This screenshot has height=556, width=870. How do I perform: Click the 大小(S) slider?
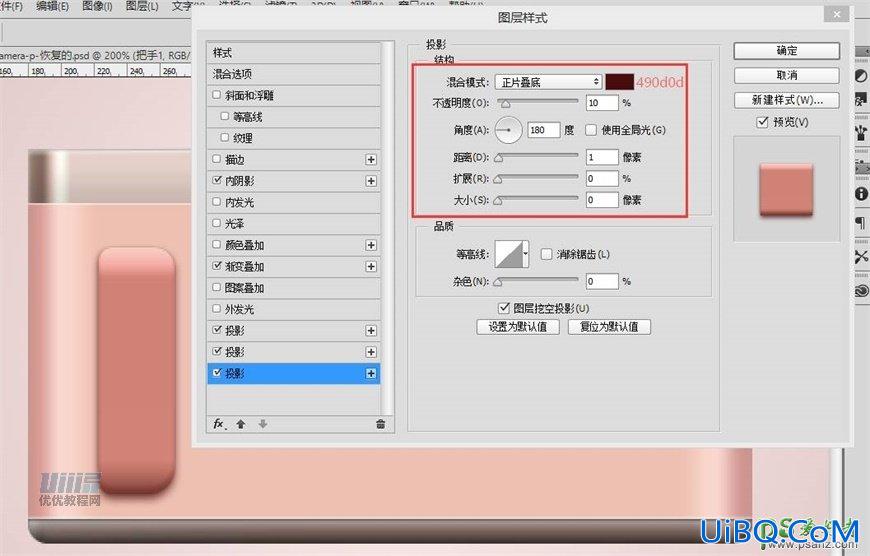pos(537,200)
